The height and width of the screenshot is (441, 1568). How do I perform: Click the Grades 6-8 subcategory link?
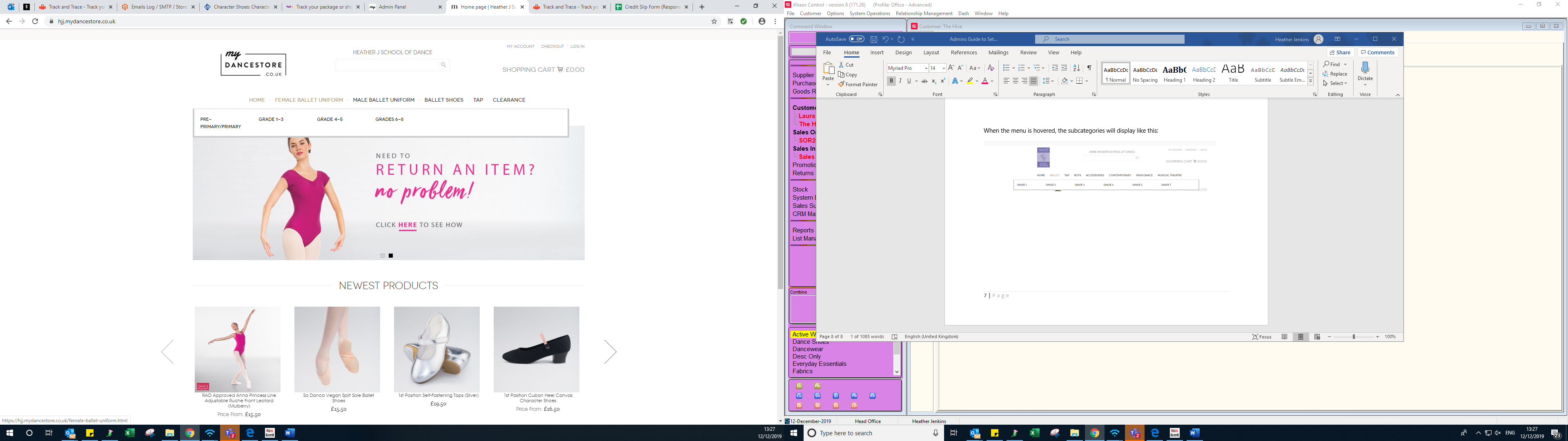click(x=389, y=119)
